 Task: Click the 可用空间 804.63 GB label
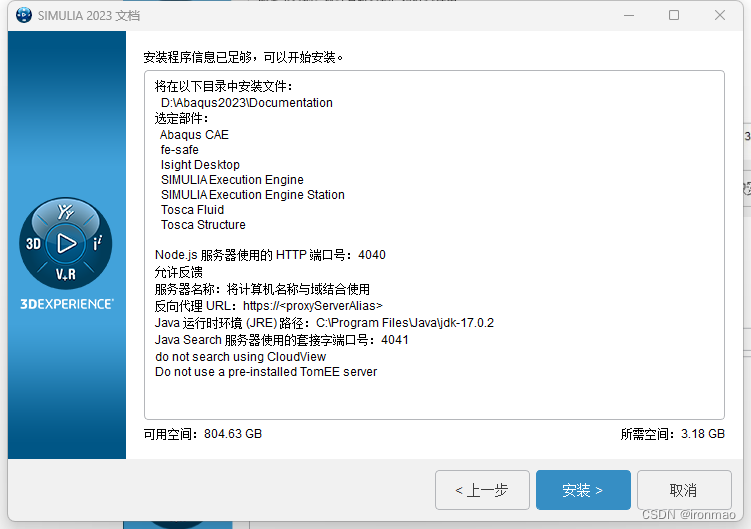tap(203, 434)
